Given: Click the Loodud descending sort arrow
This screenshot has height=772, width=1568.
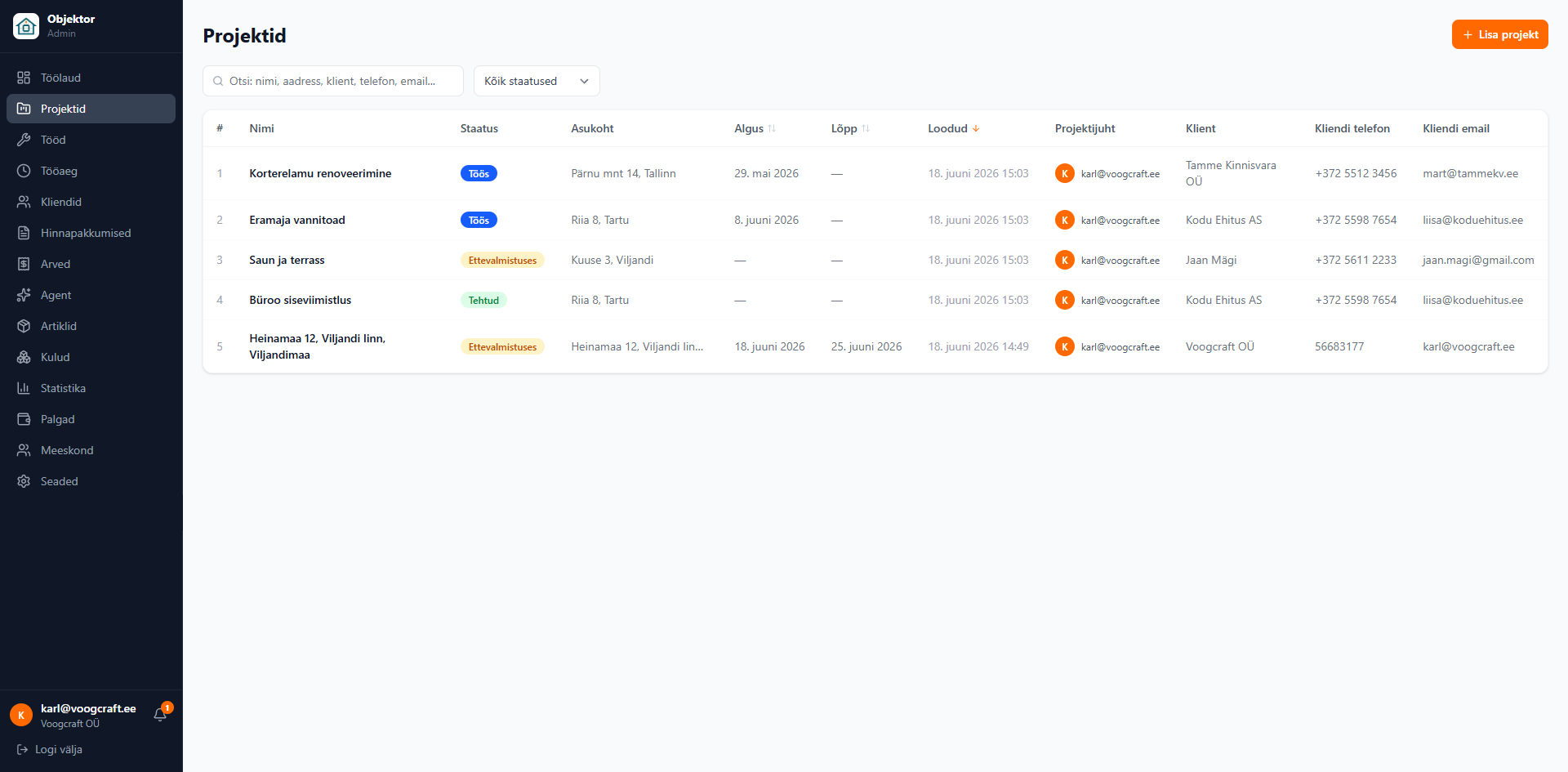Looking at the screenshot, I should tap(976, 128).
